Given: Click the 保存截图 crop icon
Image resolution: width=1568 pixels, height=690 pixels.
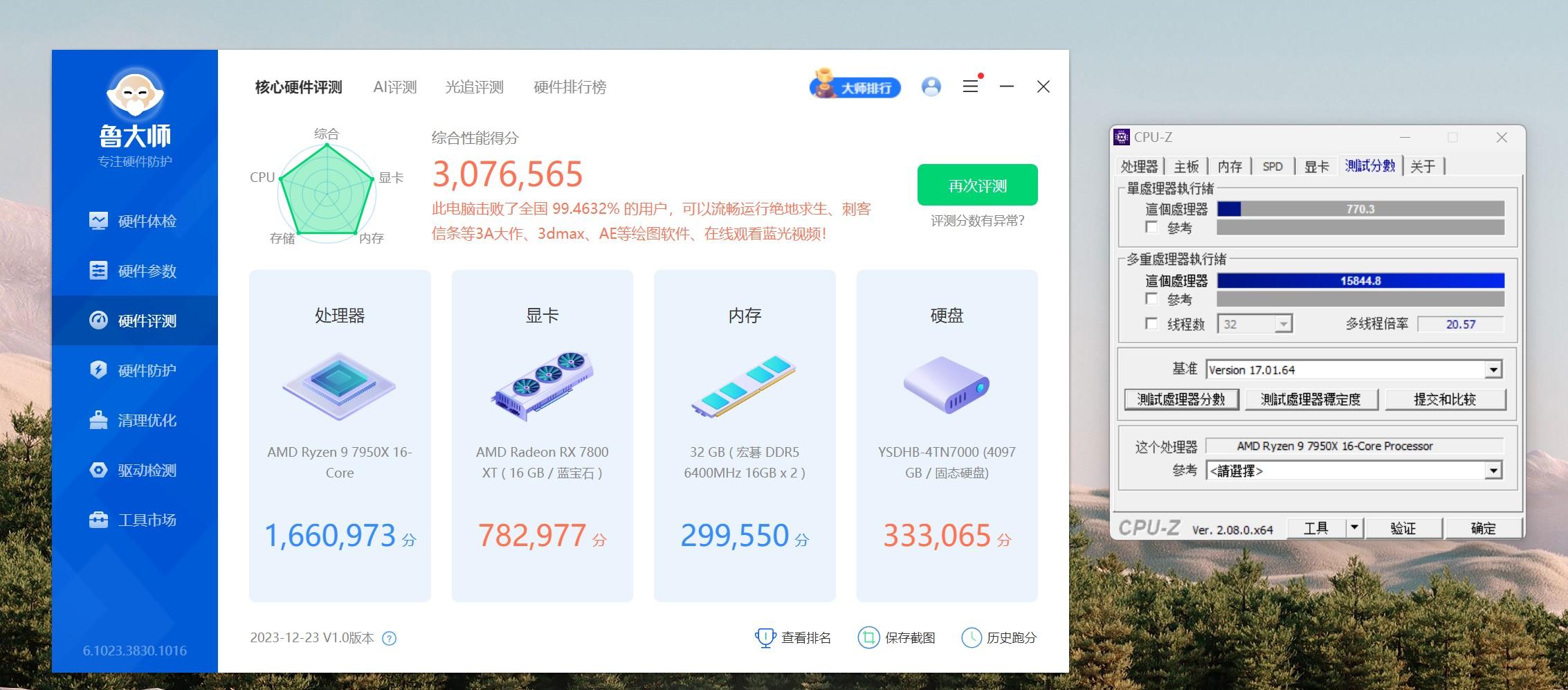Looking at the screenshot, I should pyautogui.click(x=868, y=637).
